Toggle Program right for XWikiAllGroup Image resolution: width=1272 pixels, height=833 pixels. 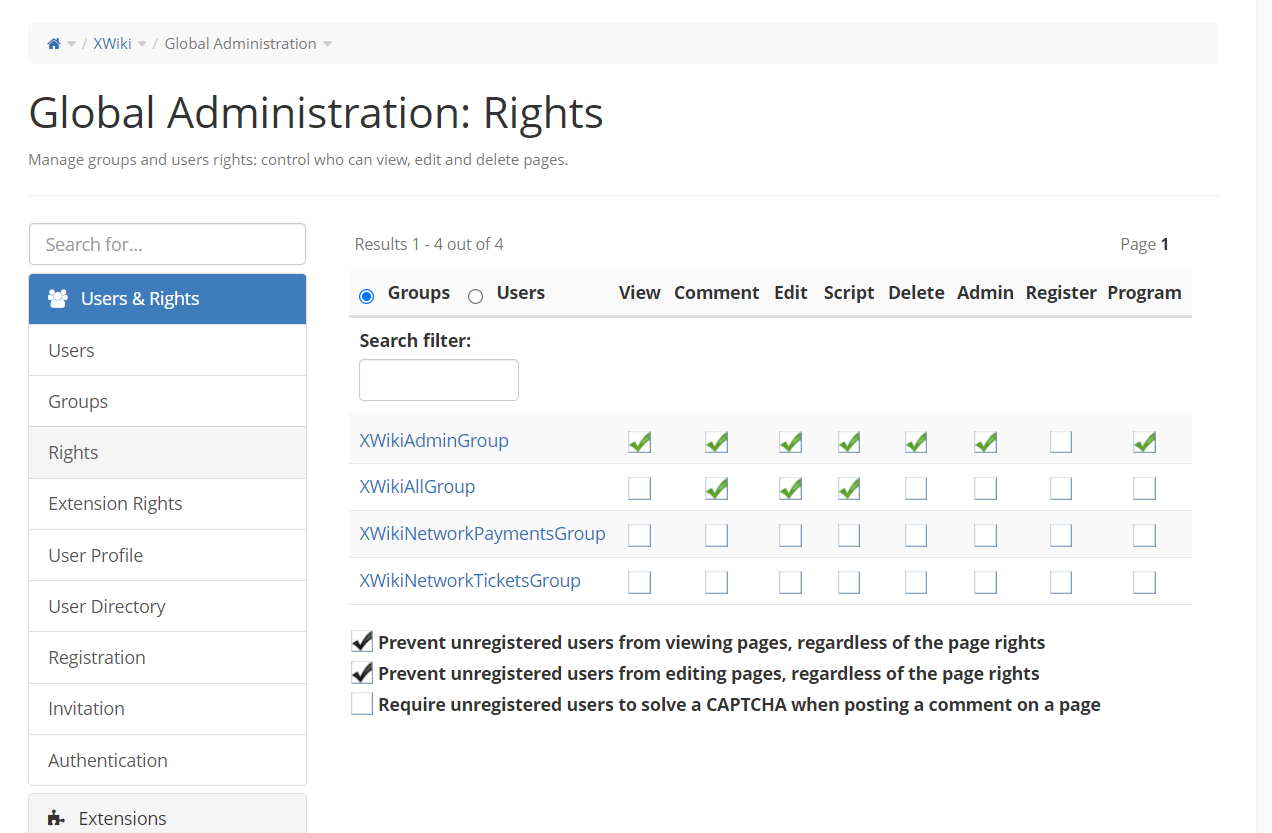(x=1145, y=488)
